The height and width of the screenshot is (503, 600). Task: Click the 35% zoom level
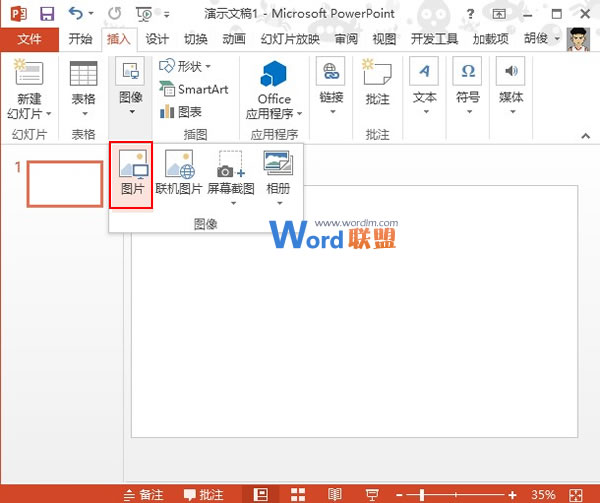pyautogui.click(x=543, y=495)
